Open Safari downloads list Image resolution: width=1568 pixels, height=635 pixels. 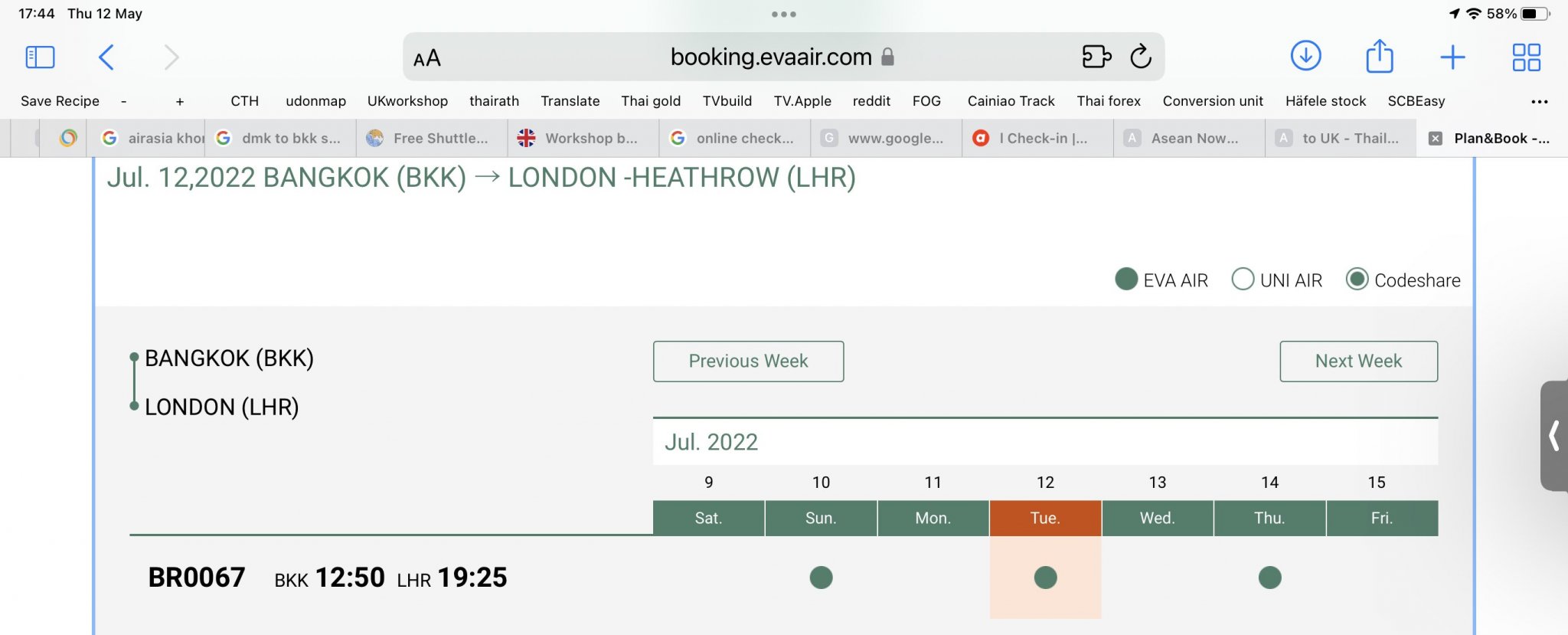(1306, 56)
